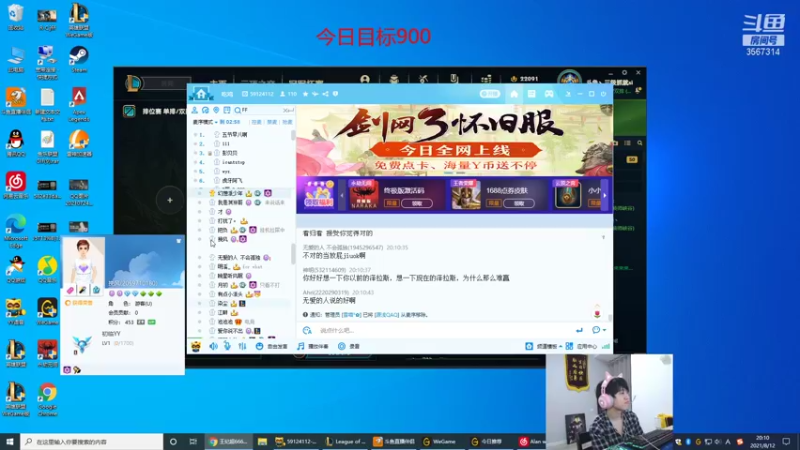Image resolution: width=800 pixels, height=450 pixels.
Task: Open Task View in the taskbar
Action: tap(193, 441)
